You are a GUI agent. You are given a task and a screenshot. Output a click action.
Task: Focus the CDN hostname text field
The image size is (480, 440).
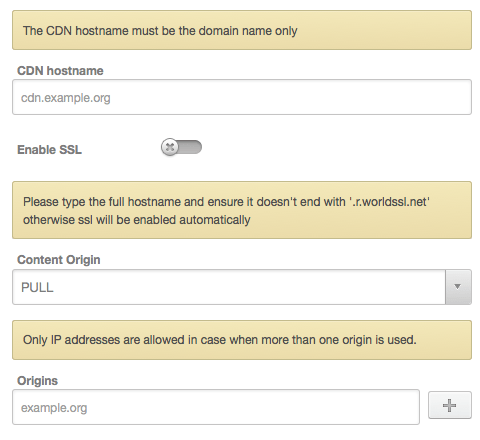(x=242, y=97)
